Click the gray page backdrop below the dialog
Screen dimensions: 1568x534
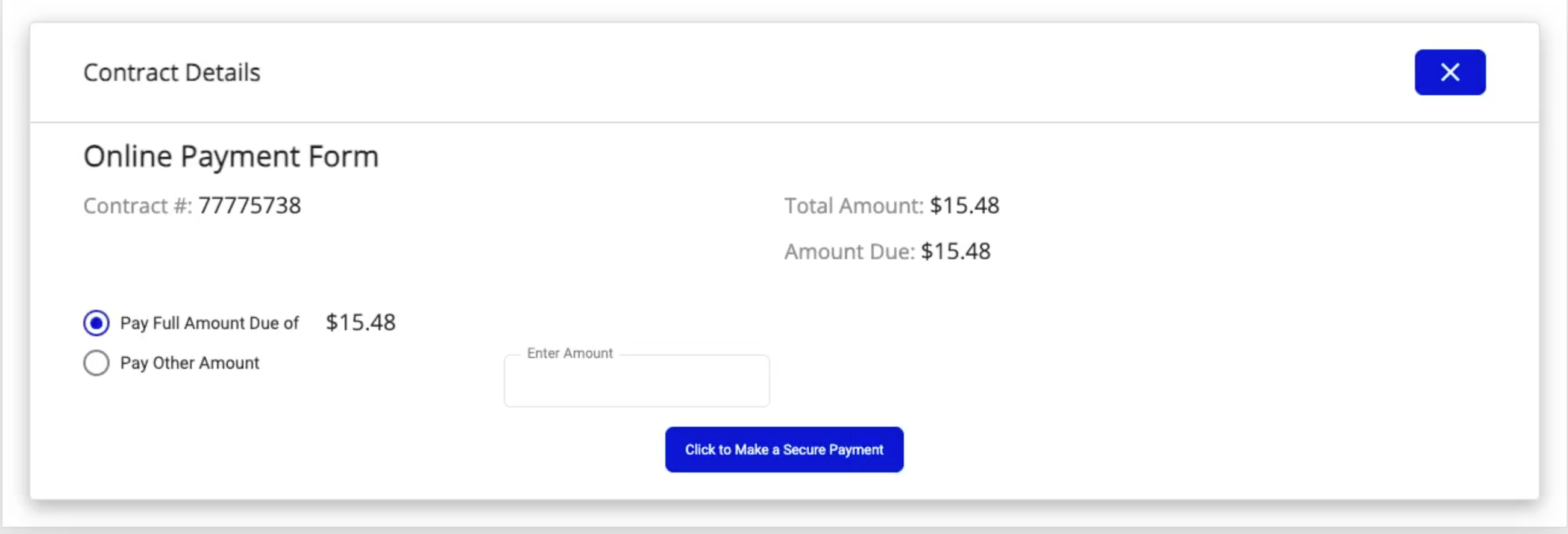click(x=784, y=519)
